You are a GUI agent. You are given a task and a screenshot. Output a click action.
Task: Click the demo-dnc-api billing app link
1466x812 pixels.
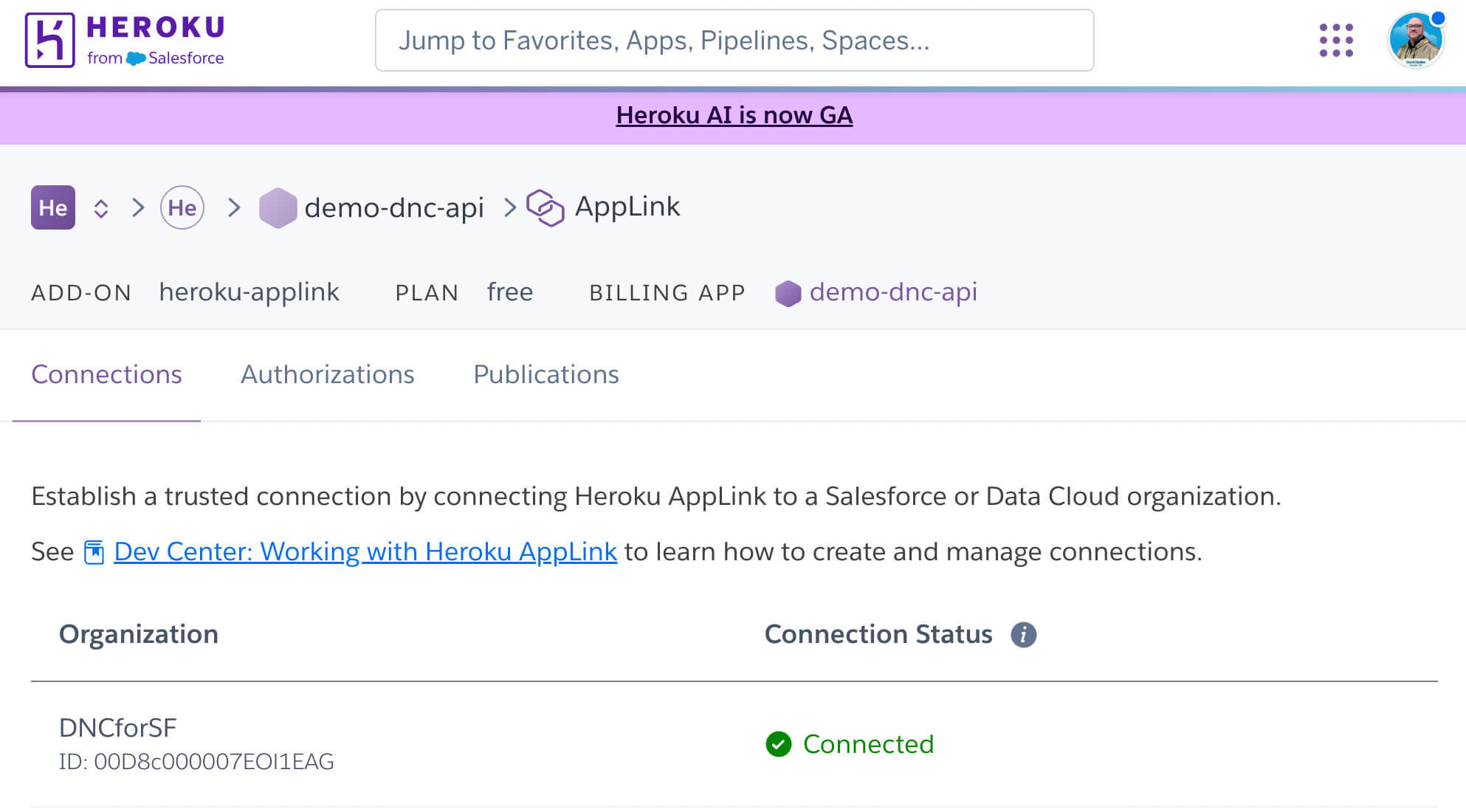point(893,292)
